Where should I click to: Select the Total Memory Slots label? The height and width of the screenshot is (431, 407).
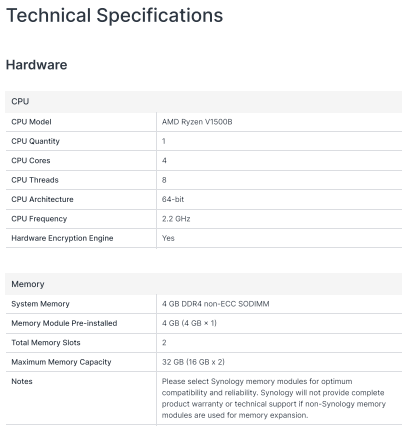(x=46, y=342)
